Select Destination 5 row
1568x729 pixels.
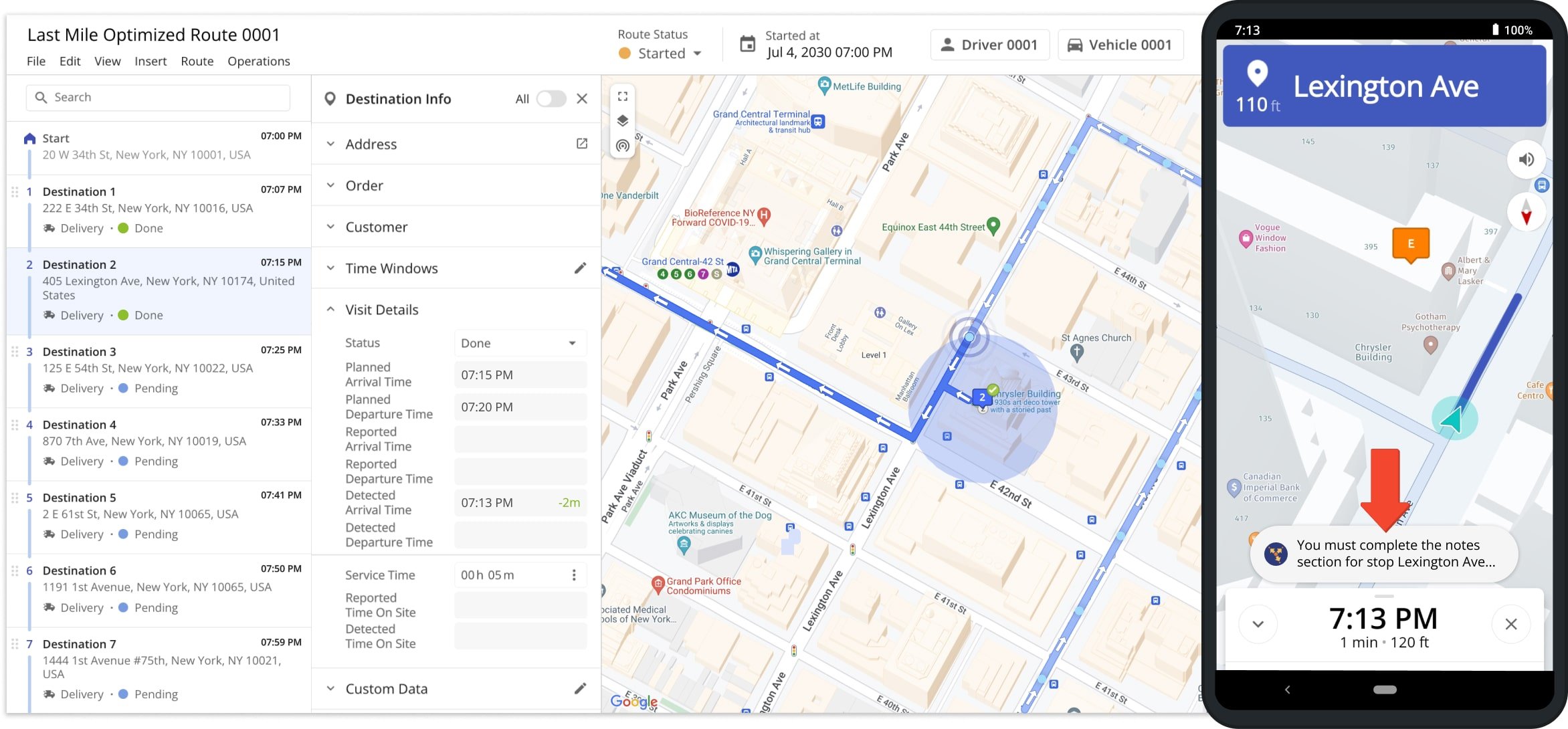[159, 517]
